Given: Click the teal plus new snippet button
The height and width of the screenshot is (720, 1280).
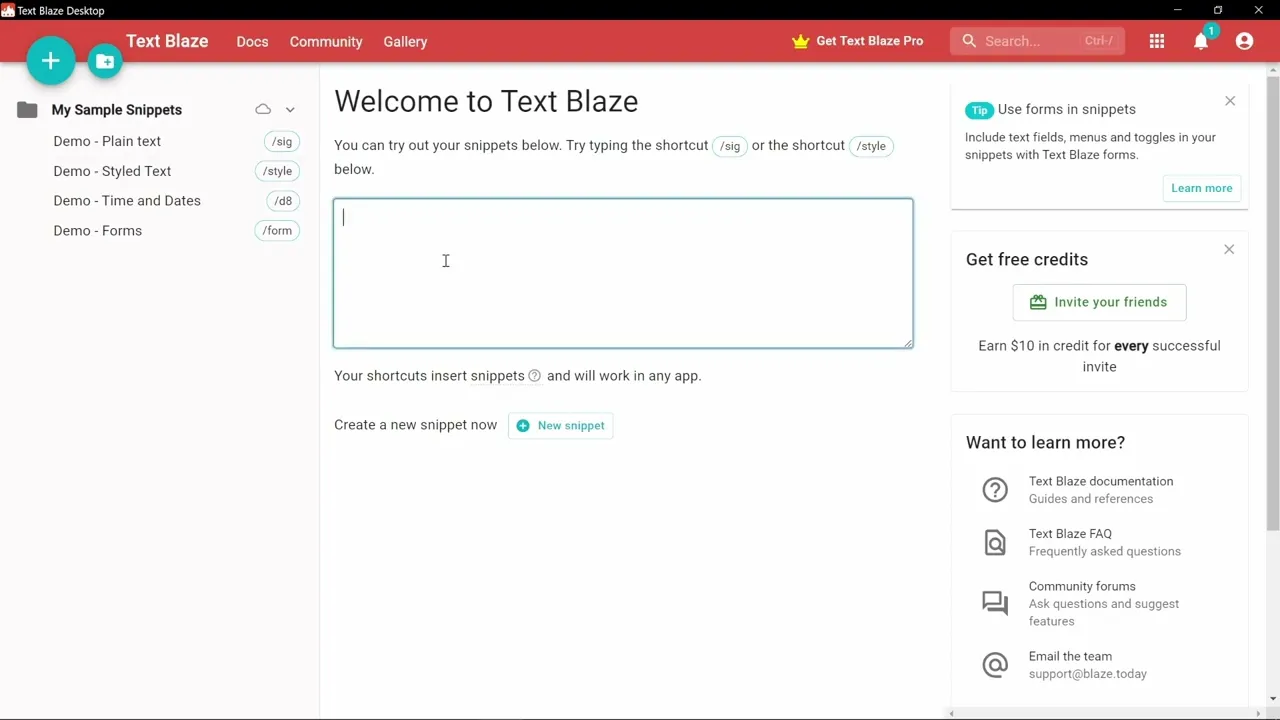Looking at the screenshot, I should [x=51, y=61].
